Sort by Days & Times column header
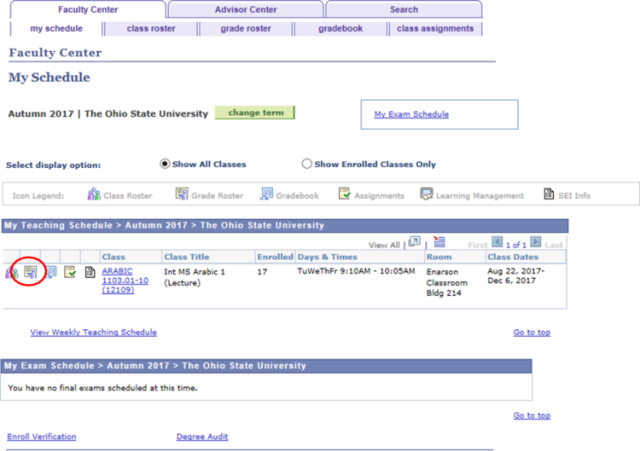 327,257
